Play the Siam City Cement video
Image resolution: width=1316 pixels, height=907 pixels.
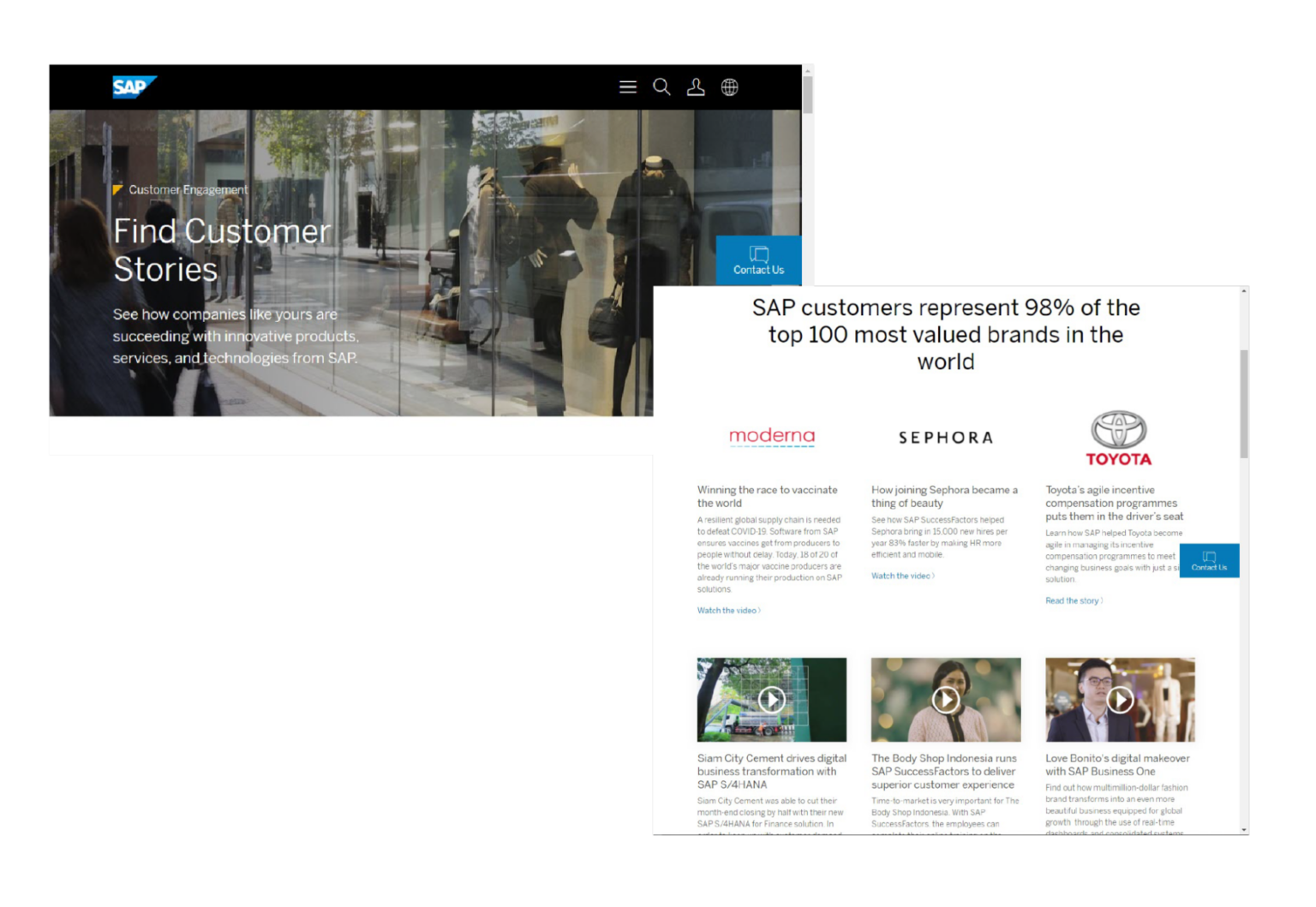pyautogui.click(x=770, y=700)
